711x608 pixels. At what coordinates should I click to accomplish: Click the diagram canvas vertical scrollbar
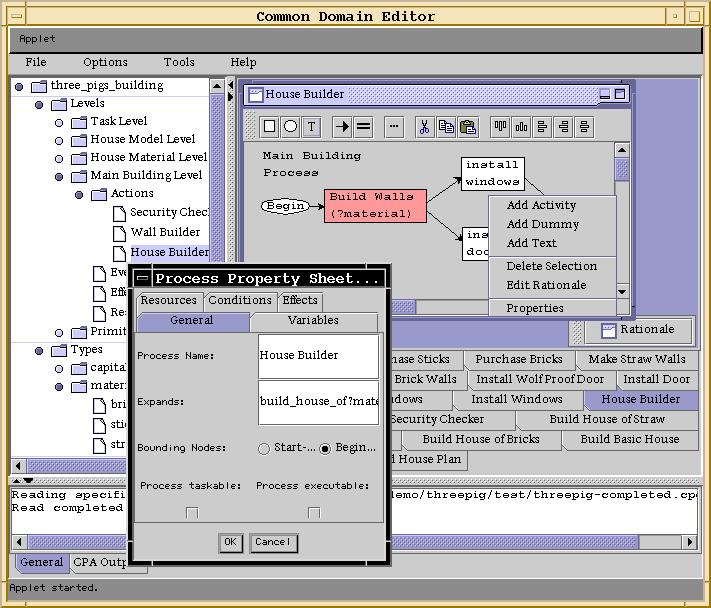[x=622, y=230]
